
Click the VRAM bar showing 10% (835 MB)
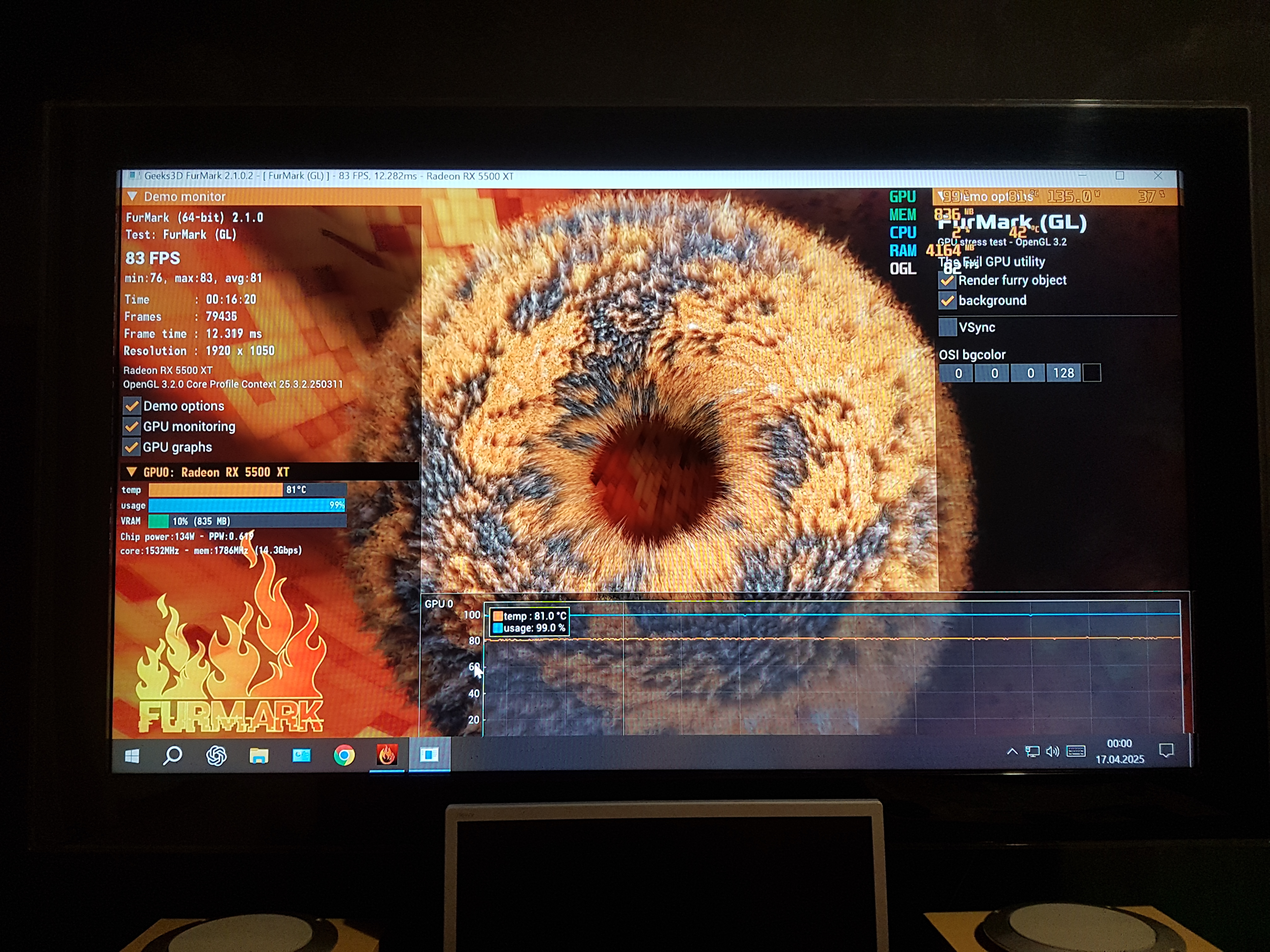(x=248, y=521)
